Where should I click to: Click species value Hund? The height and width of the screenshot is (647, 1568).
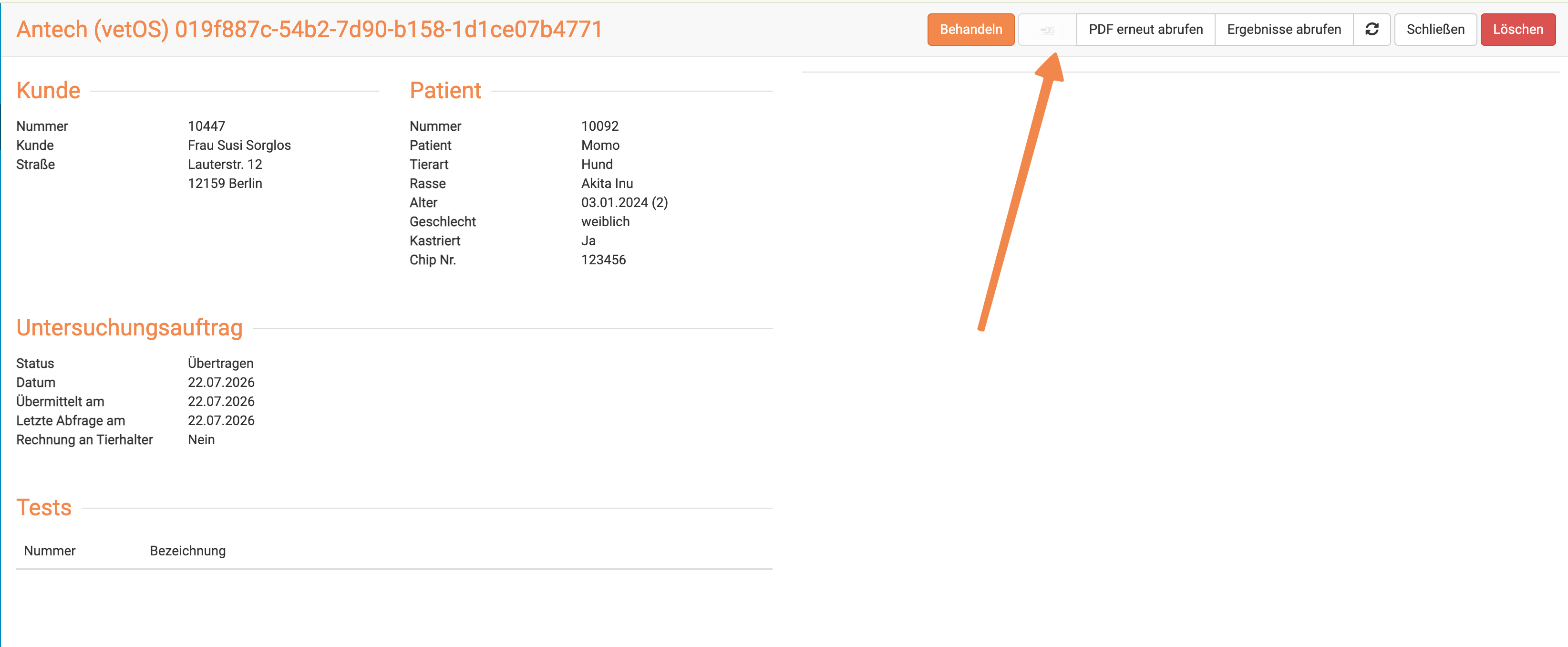pos(597,165)
